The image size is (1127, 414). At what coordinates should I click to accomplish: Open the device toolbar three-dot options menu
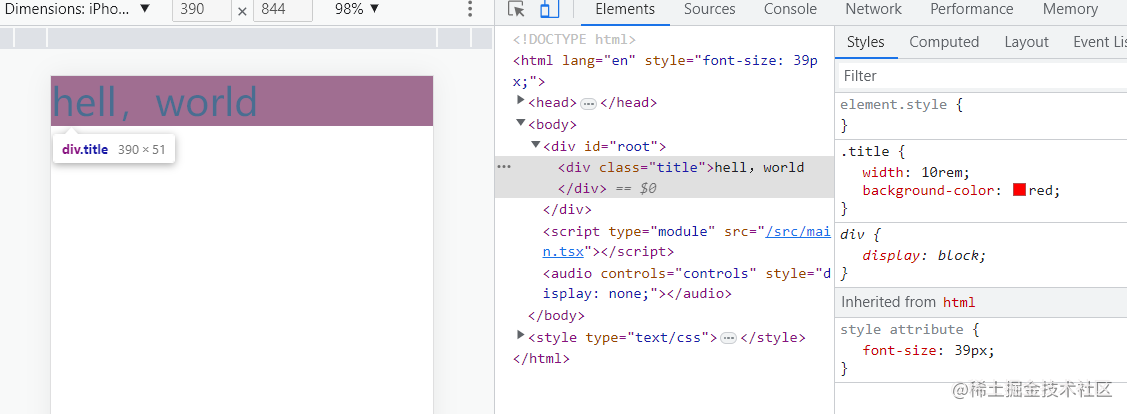pyautogui.click(x=470, y=9)
